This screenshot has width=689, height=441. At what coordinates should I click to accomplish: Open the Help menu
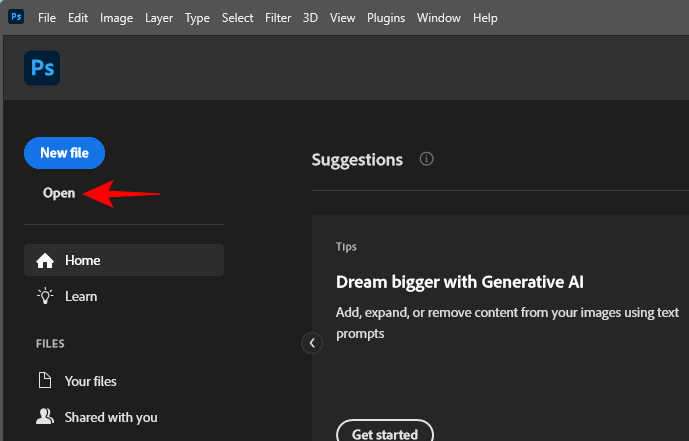coord(485,18)
